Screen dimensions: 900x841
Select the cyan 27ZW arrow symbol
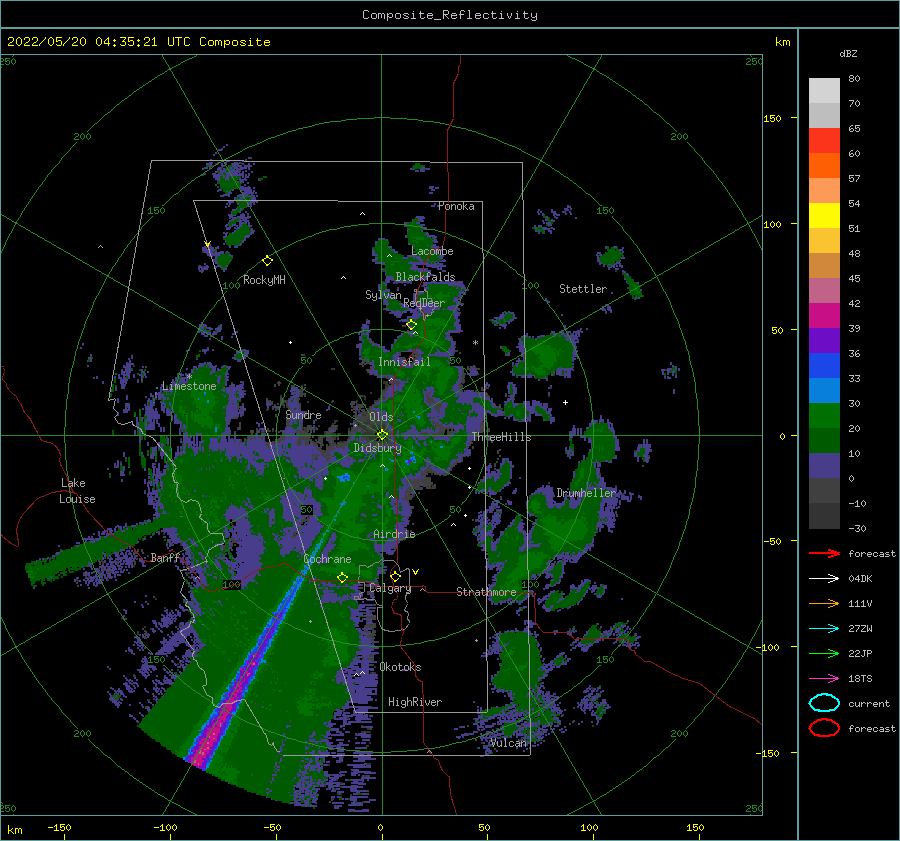tap(824, 629)
